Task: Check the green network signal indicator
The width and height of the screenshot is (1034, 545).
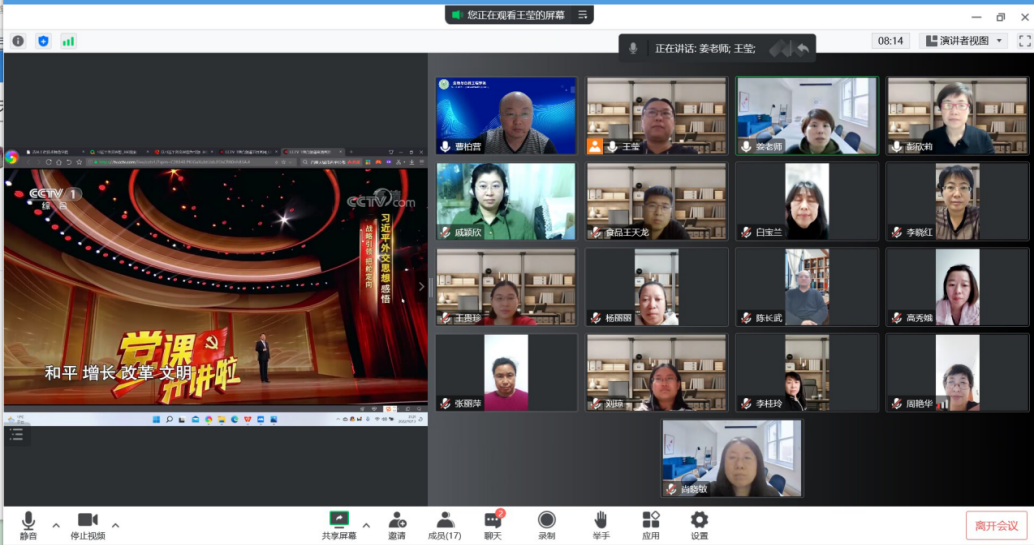Action: 68,41
